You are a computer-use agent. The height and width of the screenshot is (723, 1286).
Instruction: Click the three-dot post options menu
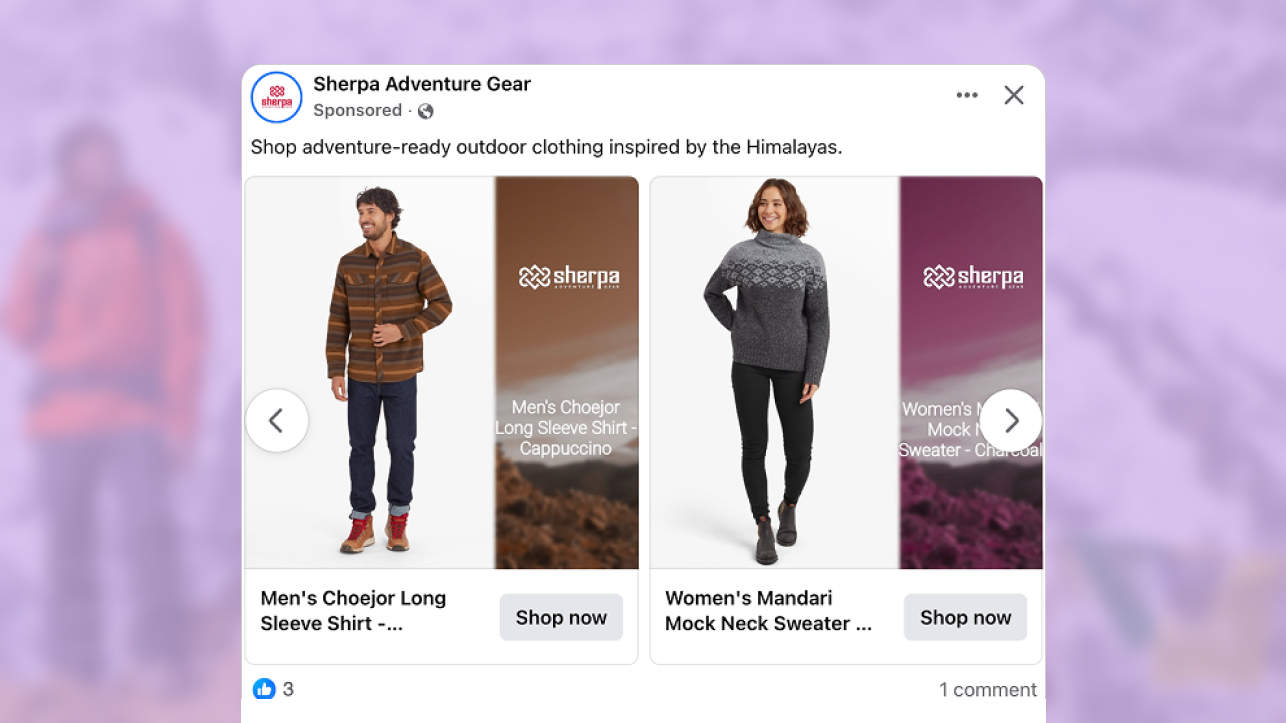[x=966, y=95]
